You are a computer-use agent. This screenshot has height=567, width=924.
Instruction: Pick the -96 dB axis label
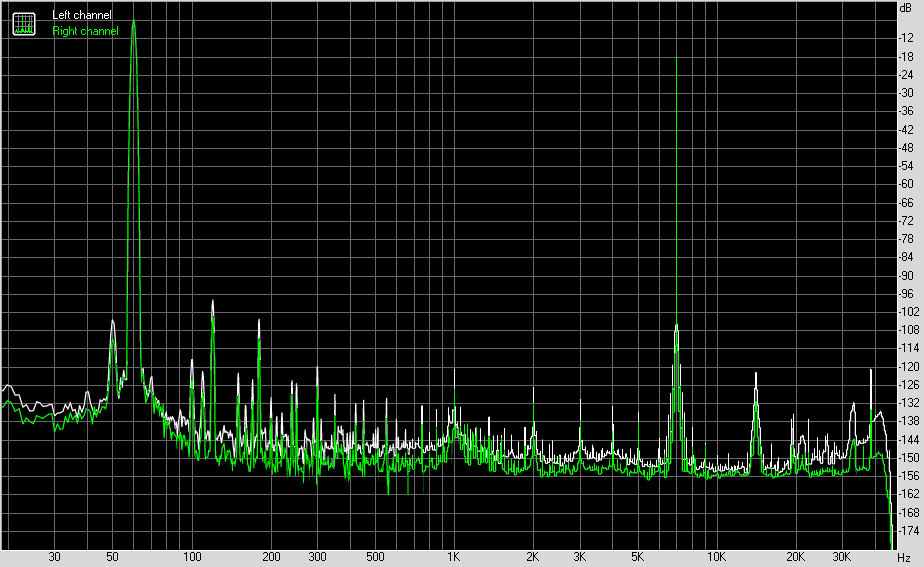click(906, 294)
